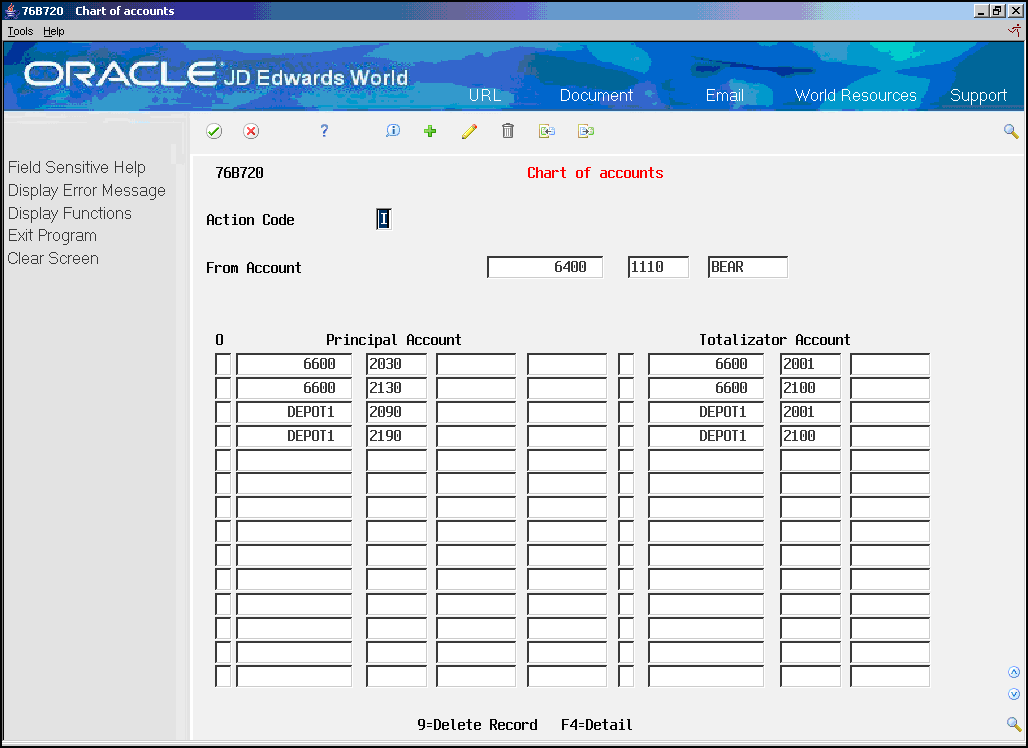
Task: Click Totalizator 6600 field in 2100 row
Action: [x=706, y=388]
